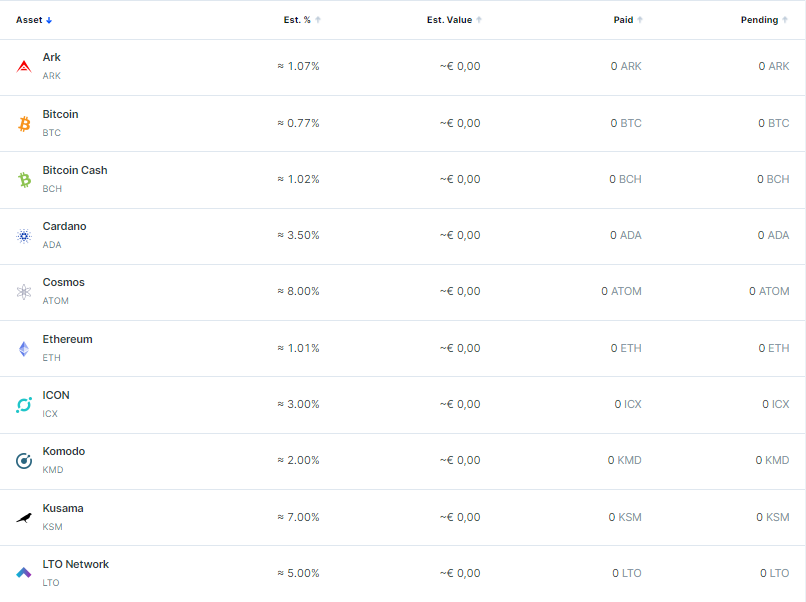Sort the table by Est. Value column
Screen dimensions: 806x602
point(454,20)
